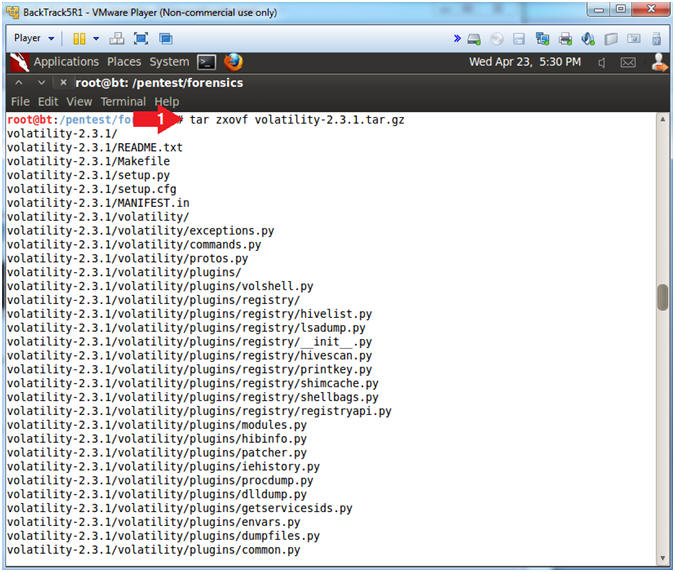This screenshot has width=675, height=572.
Task: Click the terminal scrollbar down arrow
Action: [663, 558]
